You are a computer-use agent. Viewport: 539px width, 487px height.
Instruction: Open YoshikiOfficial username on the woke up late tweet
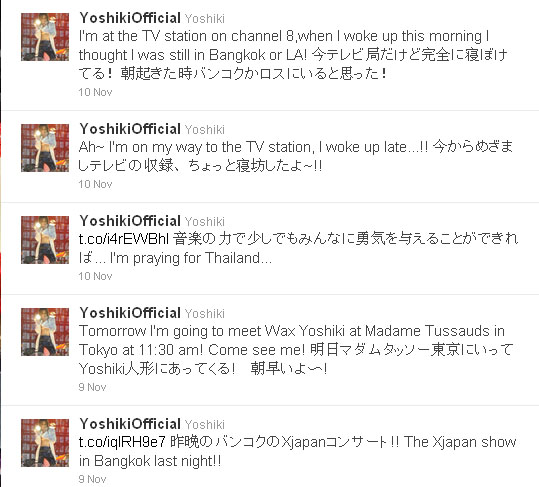[130, 129]
